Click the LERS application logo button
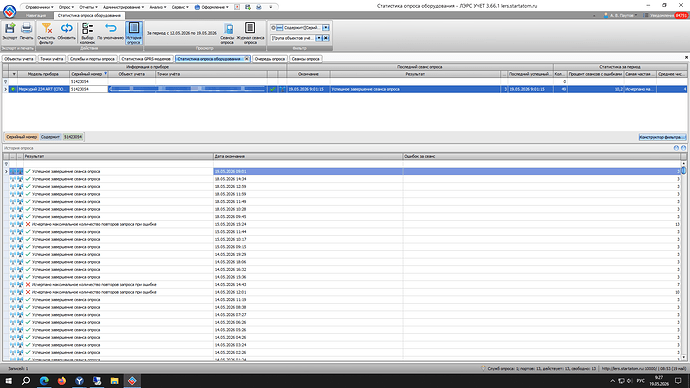Viewport: 690px width, 388px height. tap(9, 11)
